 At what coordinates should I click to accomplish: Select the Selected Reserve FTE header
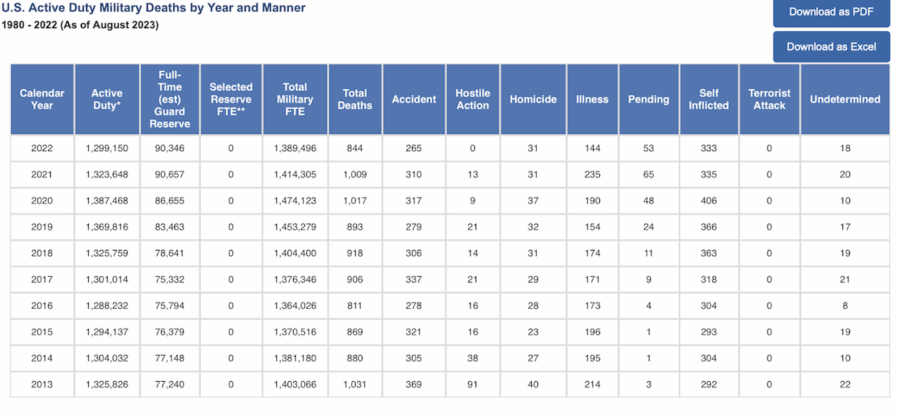[231, 100]
